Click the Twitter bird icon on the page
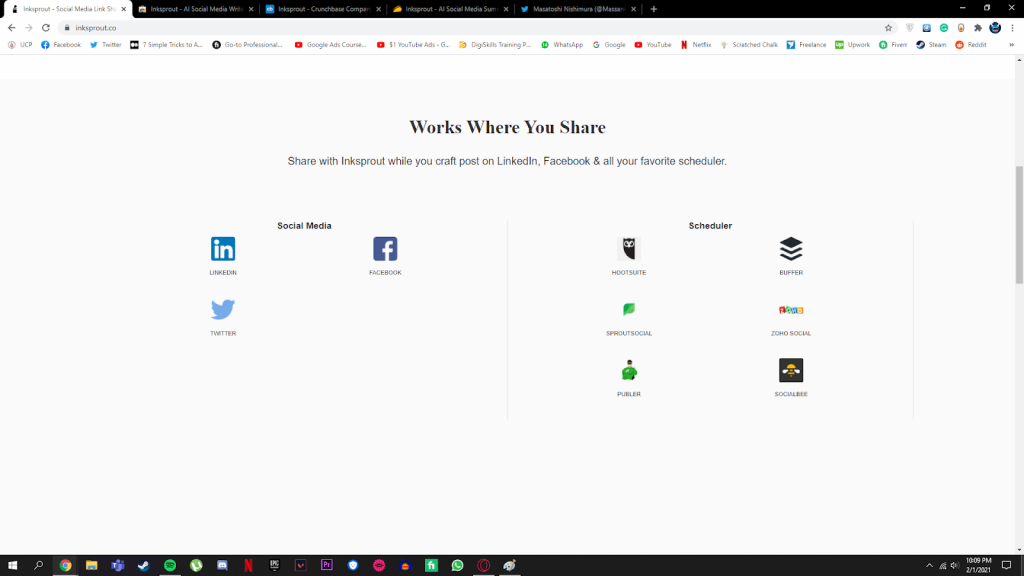This screenshot has width=1024, height=576. pos(223,310)
